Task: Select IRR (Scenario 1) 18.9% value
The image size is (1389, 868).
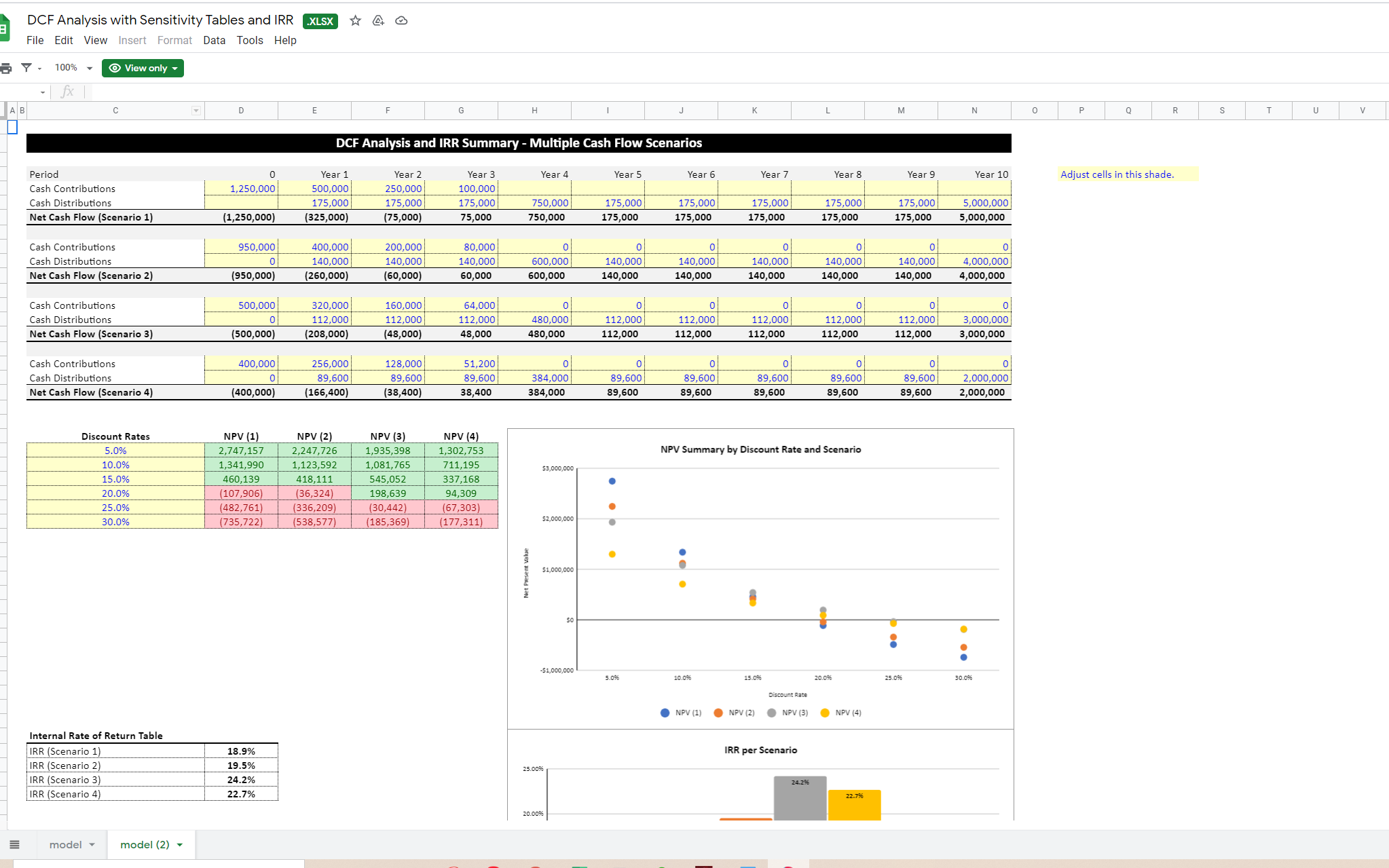Action: coord(241,751)
